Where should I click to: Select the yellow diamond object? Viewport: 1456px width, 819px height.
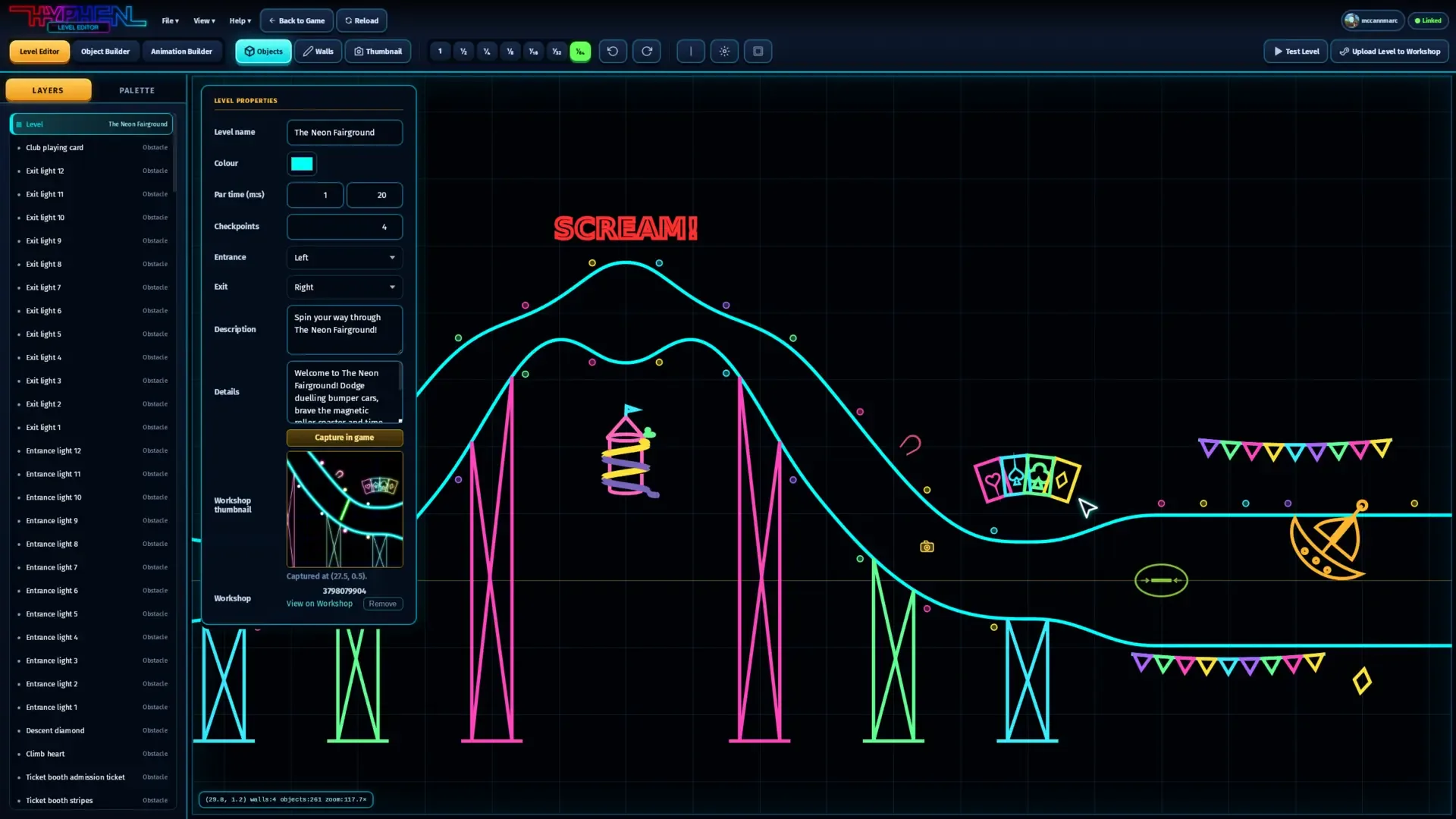click(1362, 680)
